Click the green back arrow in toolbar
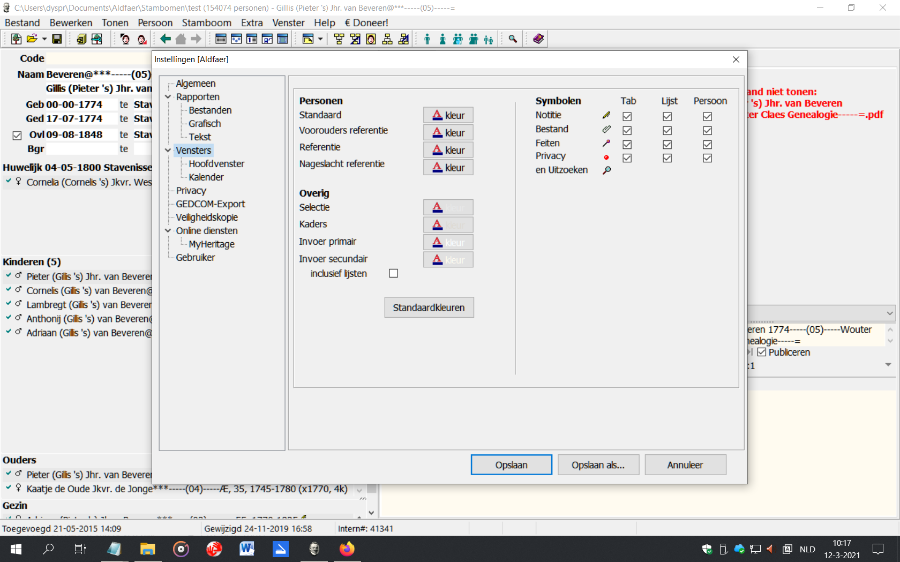900x562 pixels. click(165, 39)
